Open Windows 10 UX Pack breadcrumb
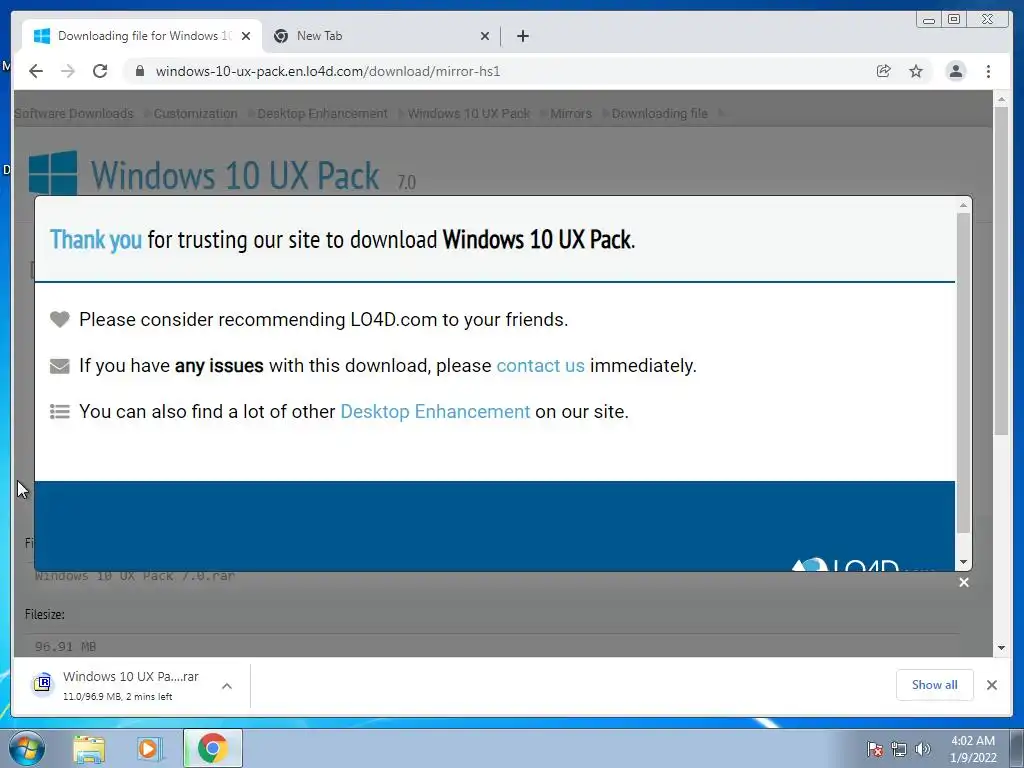 tap(469, 114)
